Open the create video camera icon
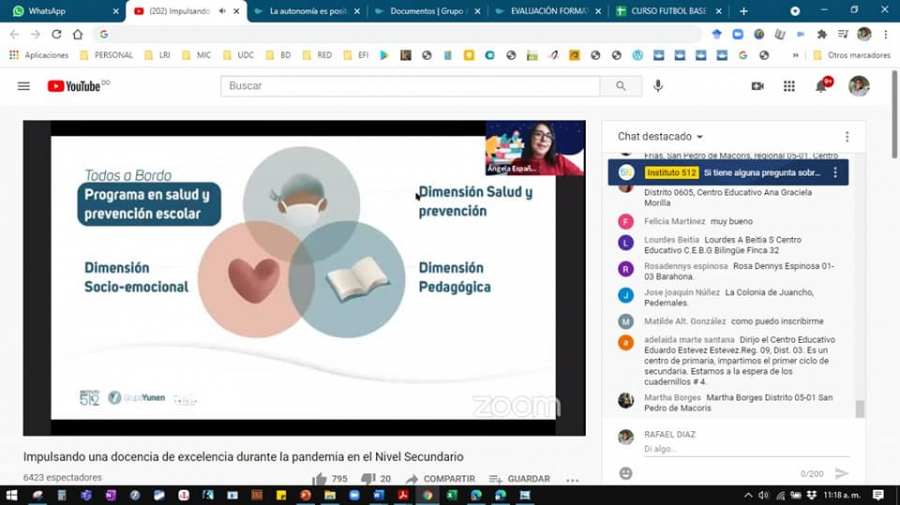Image resolution: width=900 pixels, height=505 pixels. pyautogui.click(x=757, y=87)
